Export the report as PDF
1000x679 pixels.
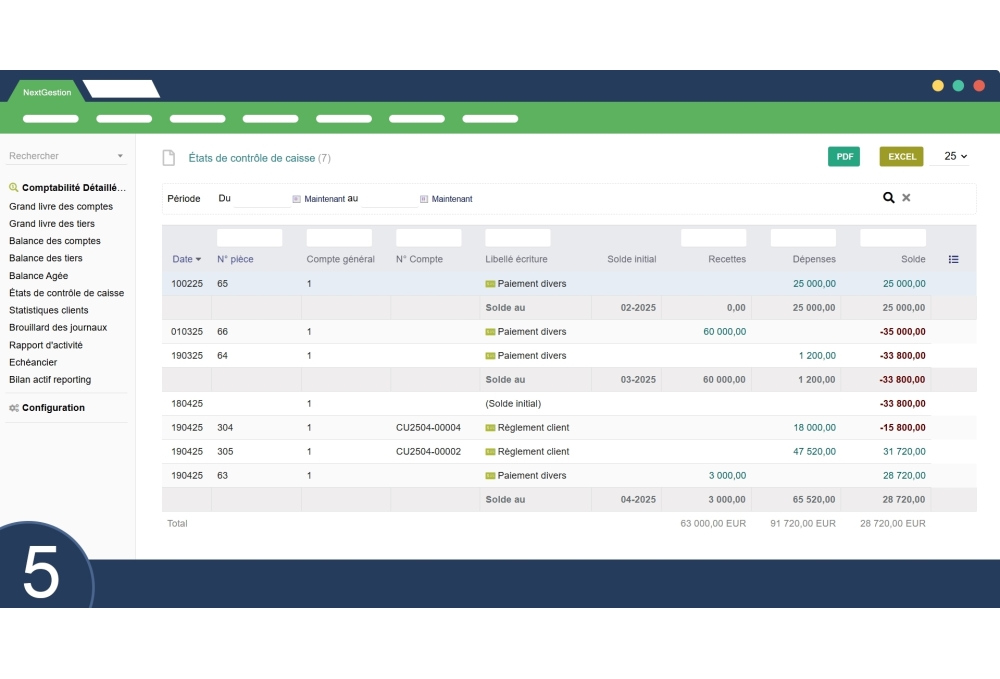[x=843, y=157]
